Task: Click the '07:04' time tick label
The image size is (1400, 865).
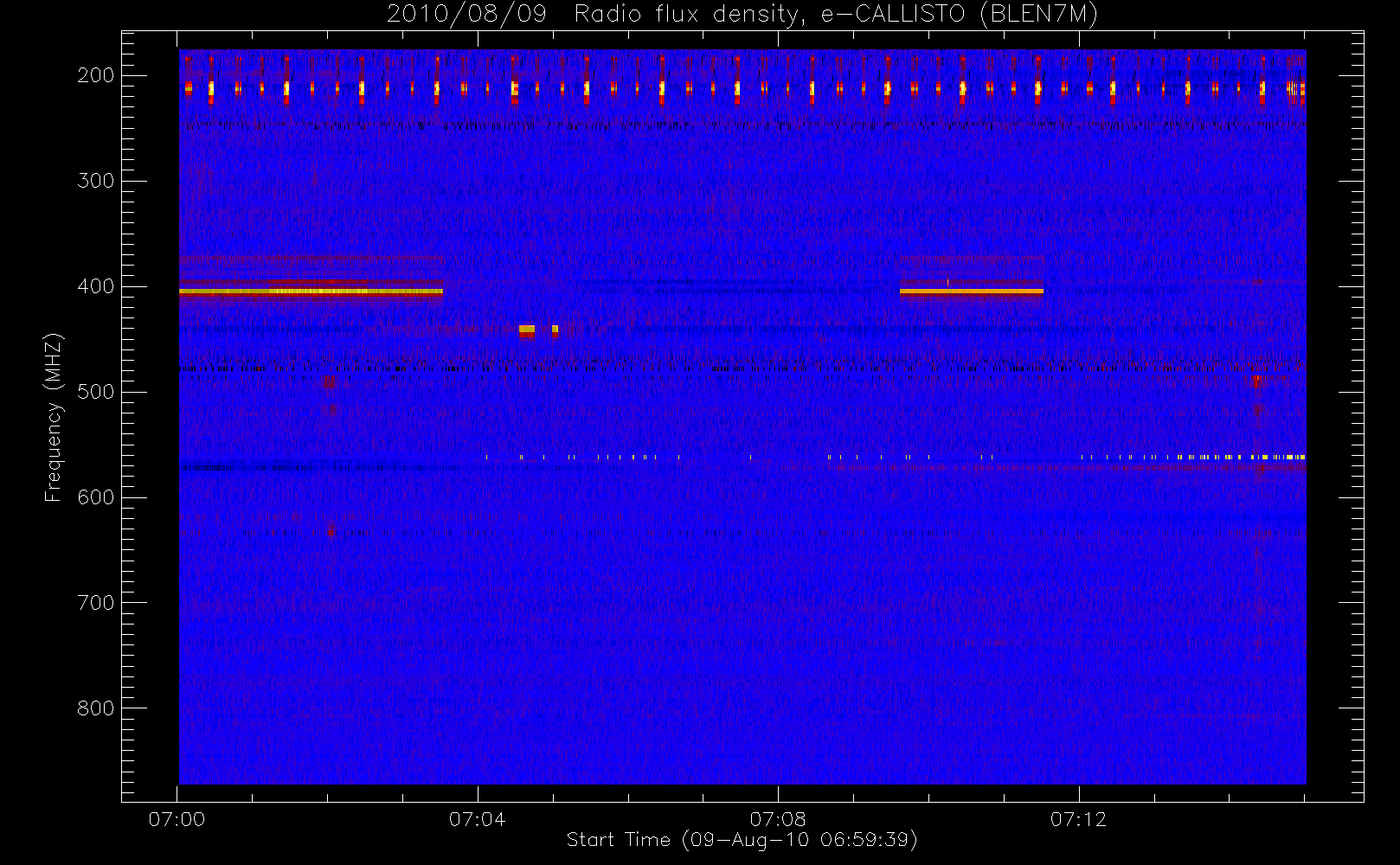Action: (477, 819)
